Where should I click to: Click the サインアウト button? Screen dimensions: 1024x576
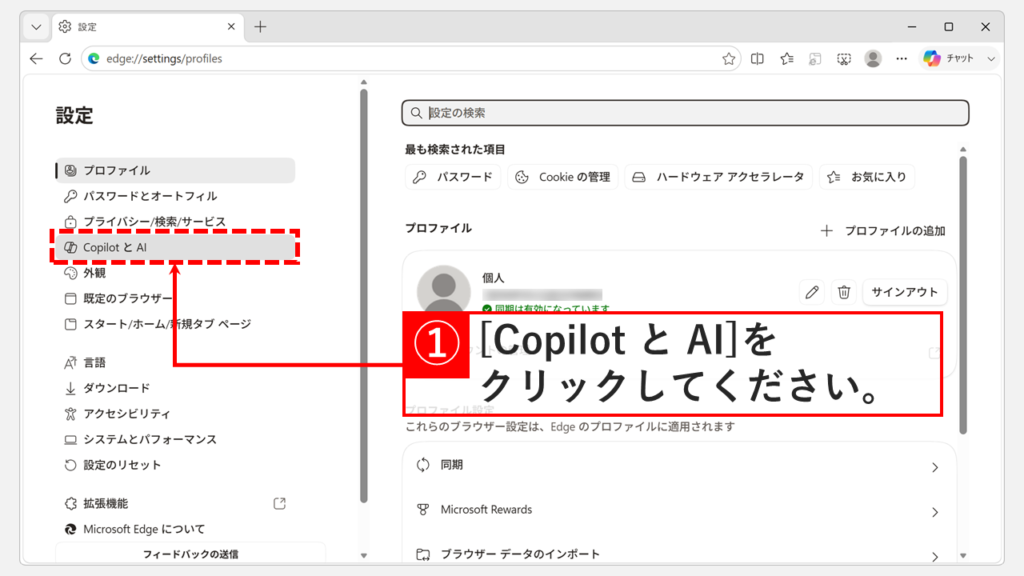pyautogui.click(x=904, y=292)
